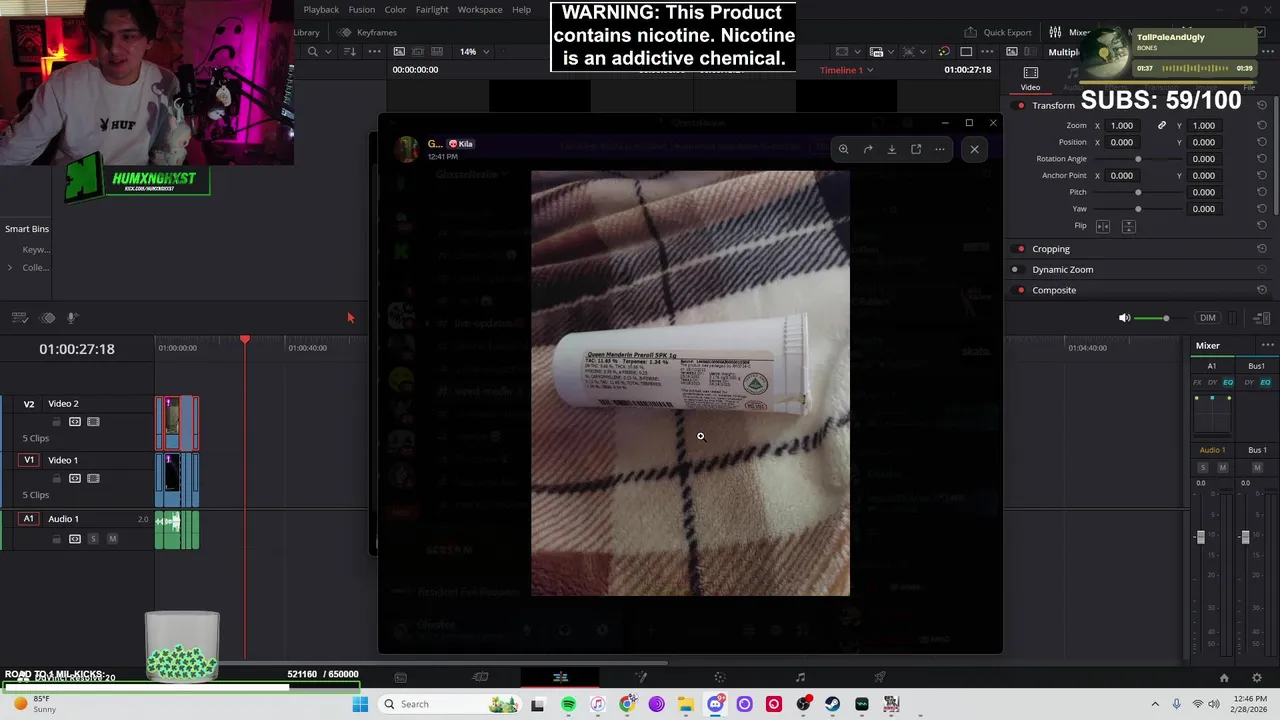This screenshot has height=720, width=1280.
Task: Open Steam from the Windows taskbar
Action: (x=832, y=704)
